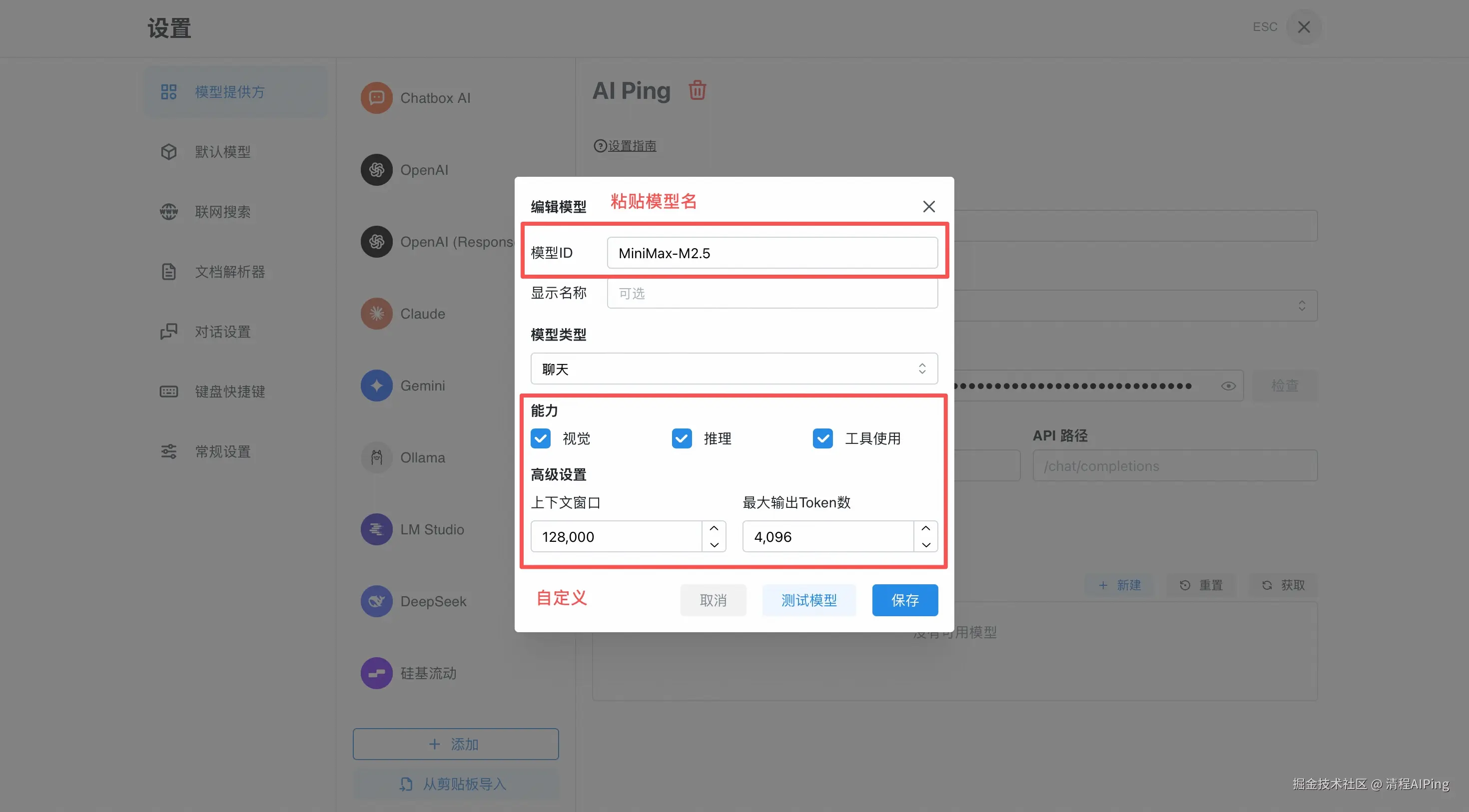Choose the Gemini provider icon

376,386
